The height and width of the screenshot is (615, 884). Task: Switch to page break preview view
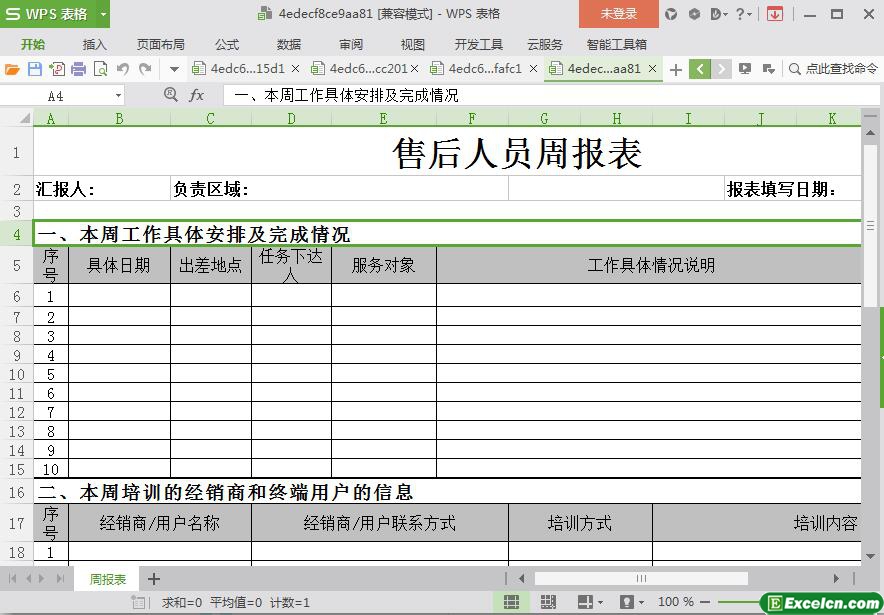tap(548, 602)
